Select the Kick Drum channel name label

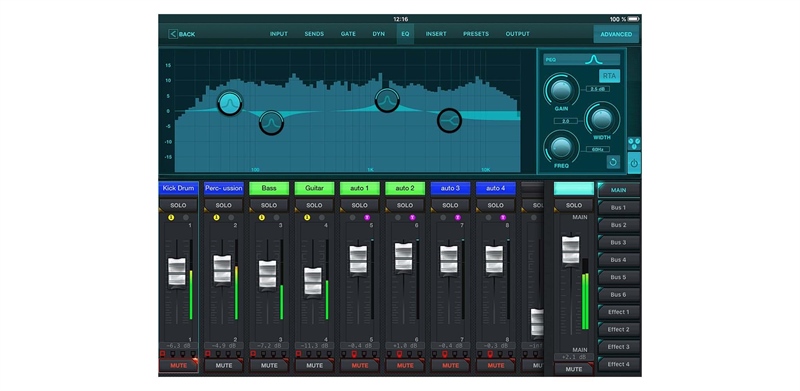pyautogui.click(x=179, y=188)
